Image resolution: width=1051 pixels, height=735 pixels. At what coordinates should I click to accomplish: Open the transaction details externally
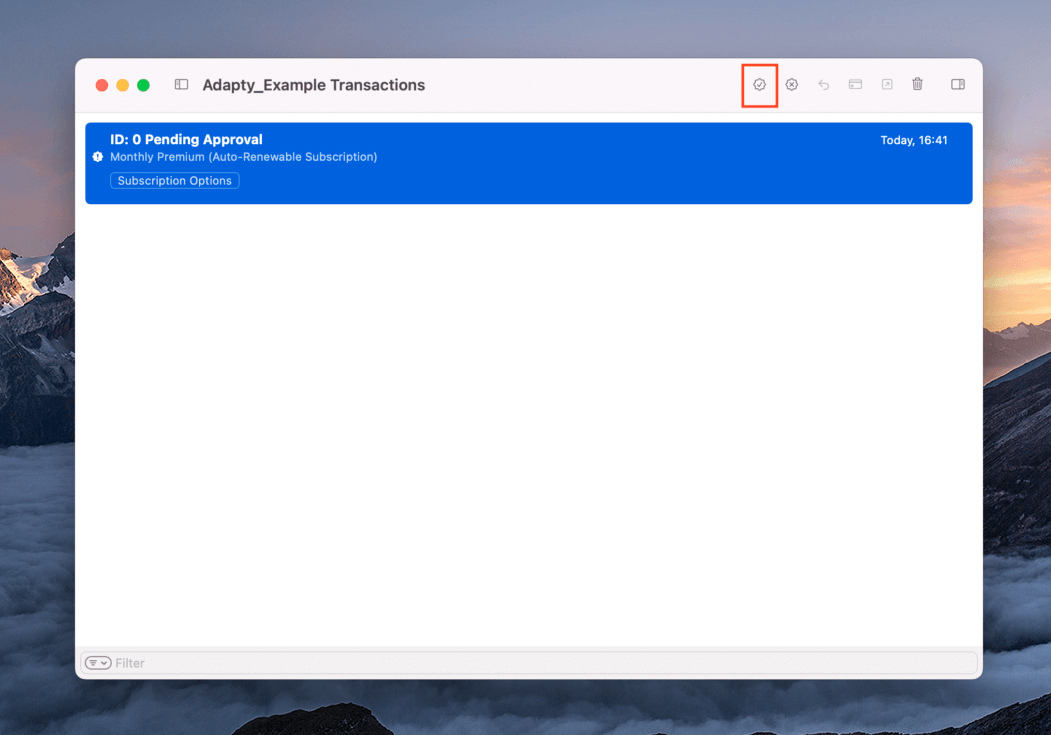(x=887, y=85)
